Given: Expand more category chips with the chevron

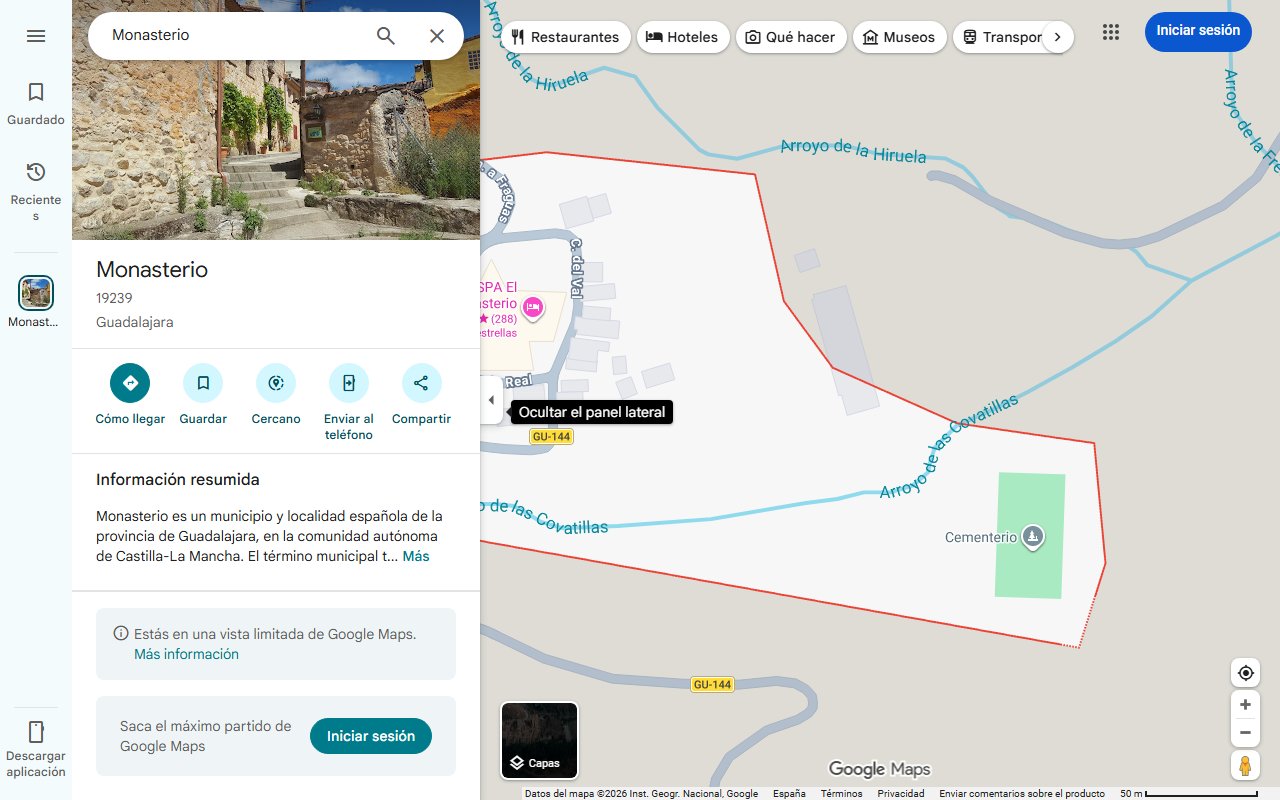Looking at the screenshot, I should pyautogui.click(x=1058, y=36).
